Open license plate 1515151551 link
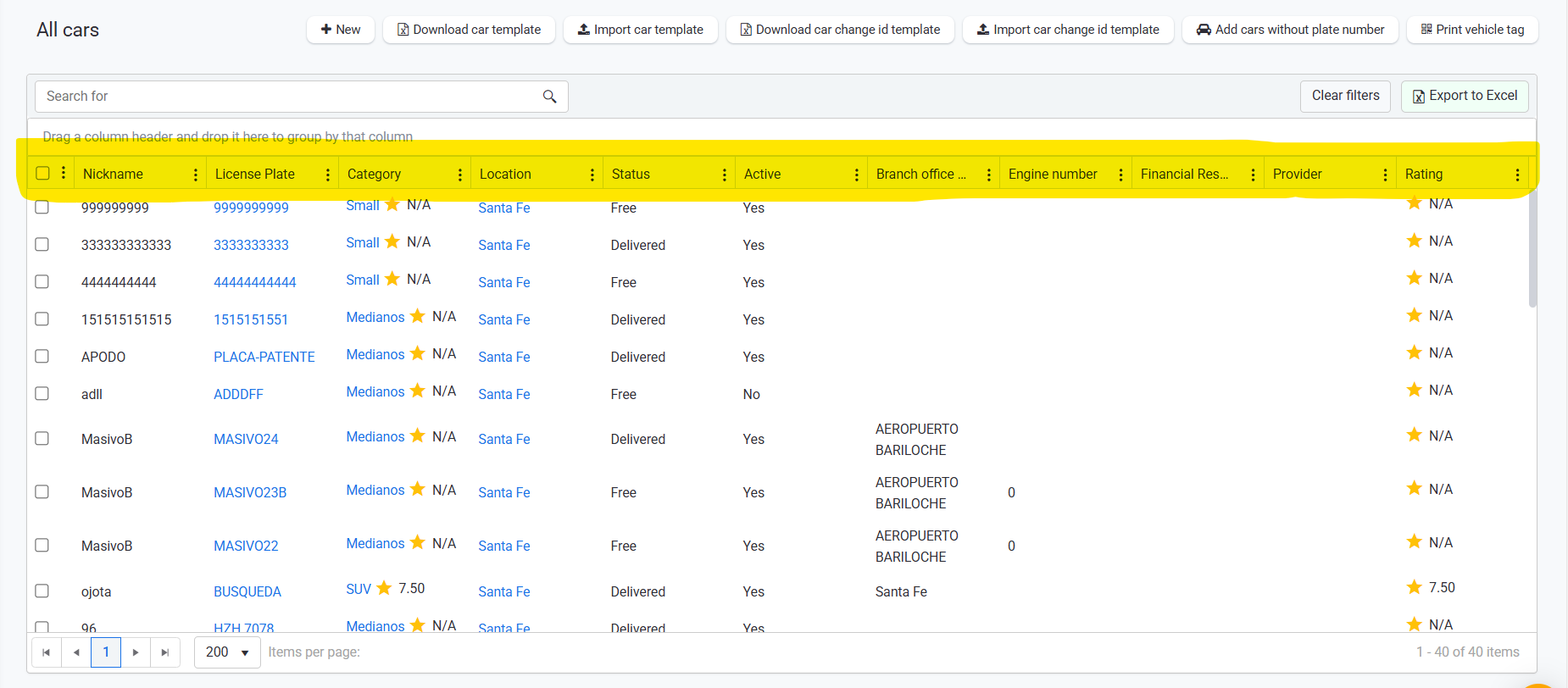Image resolution: width=1568 pixels, height=688 pixels. point(251,319)
